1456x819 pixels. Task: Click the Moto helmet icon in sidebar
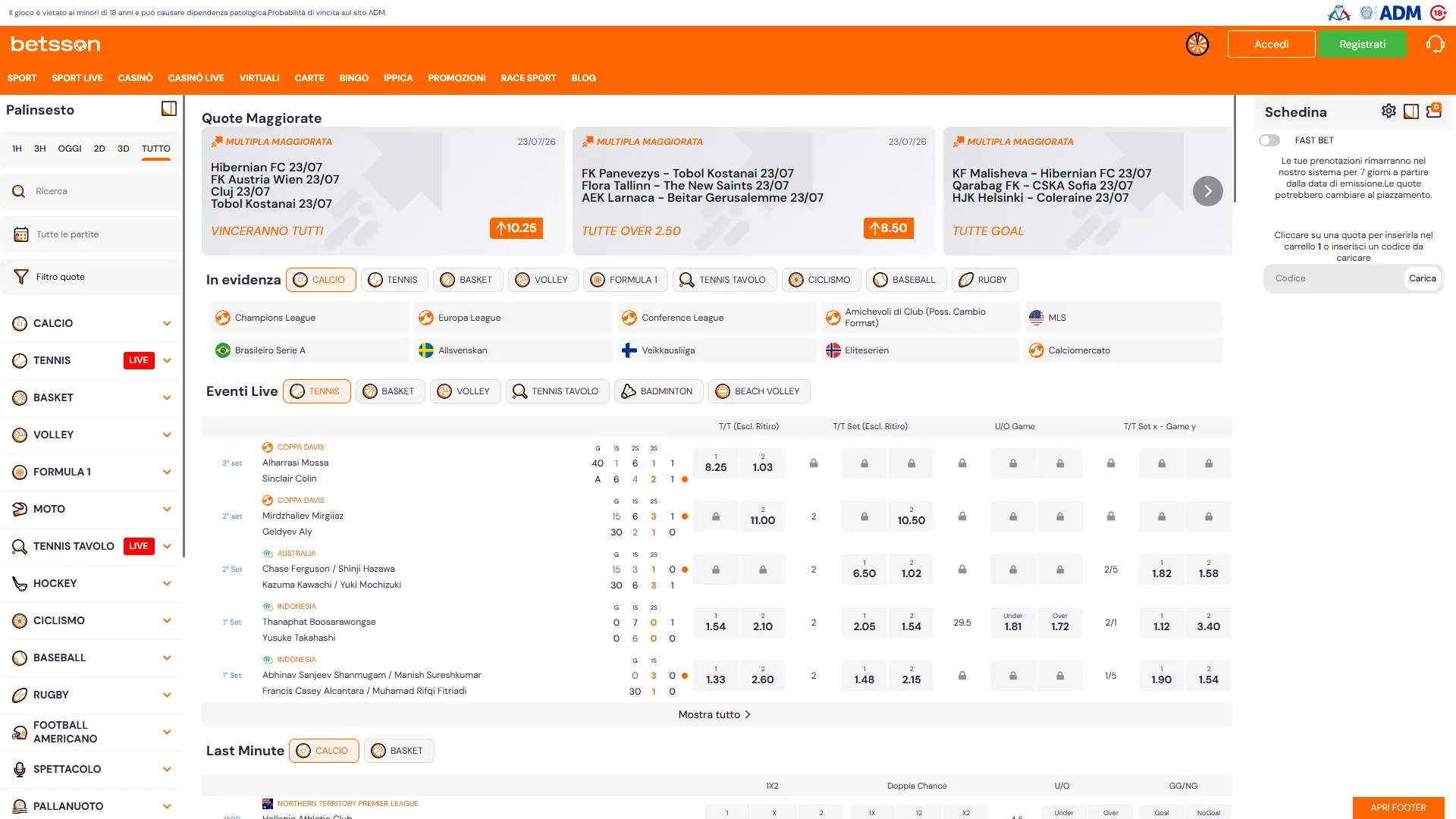(x=20, y=510)
